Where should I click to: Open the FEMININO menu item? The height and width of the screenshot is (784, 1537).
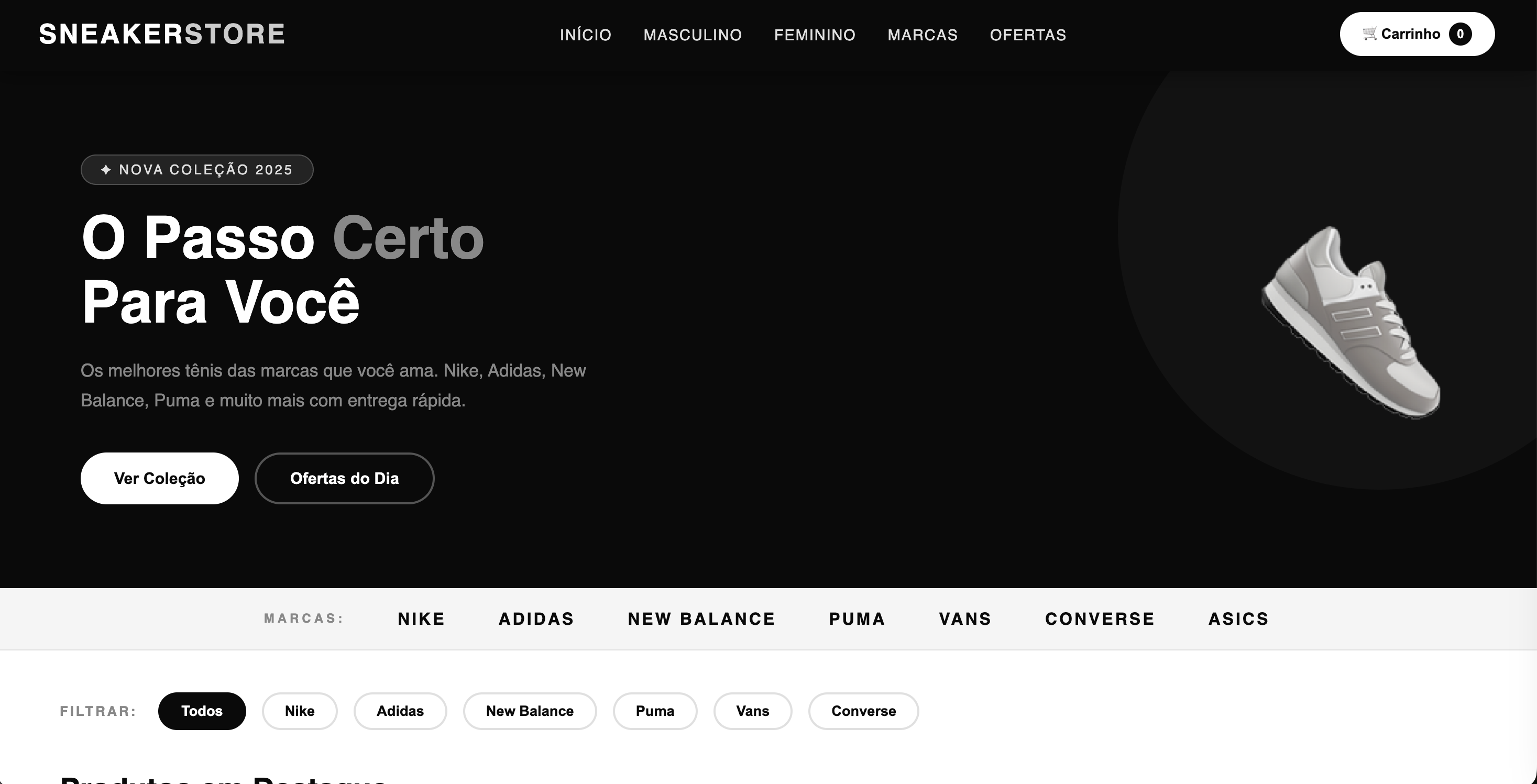point(815,35)
